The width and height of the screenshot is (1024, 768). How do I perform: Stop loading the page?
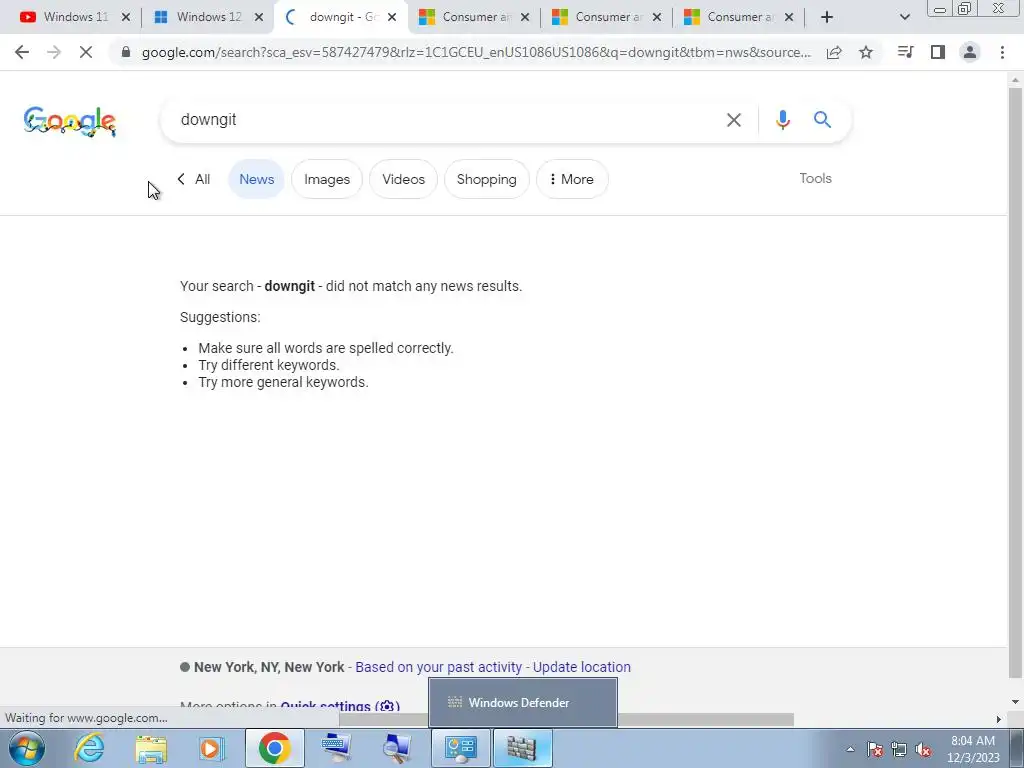[86, 52]
